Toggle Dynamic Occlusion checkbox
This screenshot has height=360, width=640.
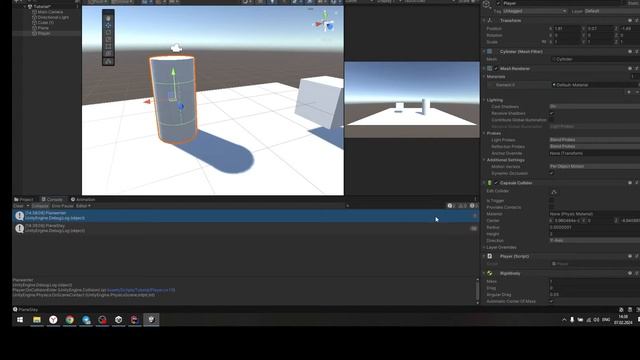(552, 173)
